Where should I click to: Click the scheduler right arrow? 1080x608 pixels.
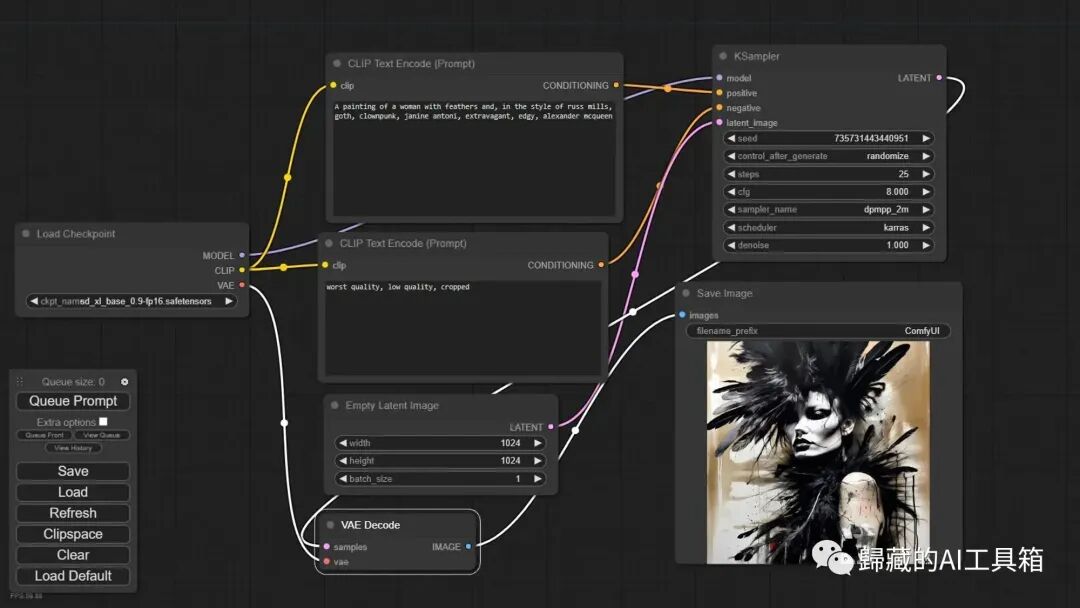[x=926, y=227]
